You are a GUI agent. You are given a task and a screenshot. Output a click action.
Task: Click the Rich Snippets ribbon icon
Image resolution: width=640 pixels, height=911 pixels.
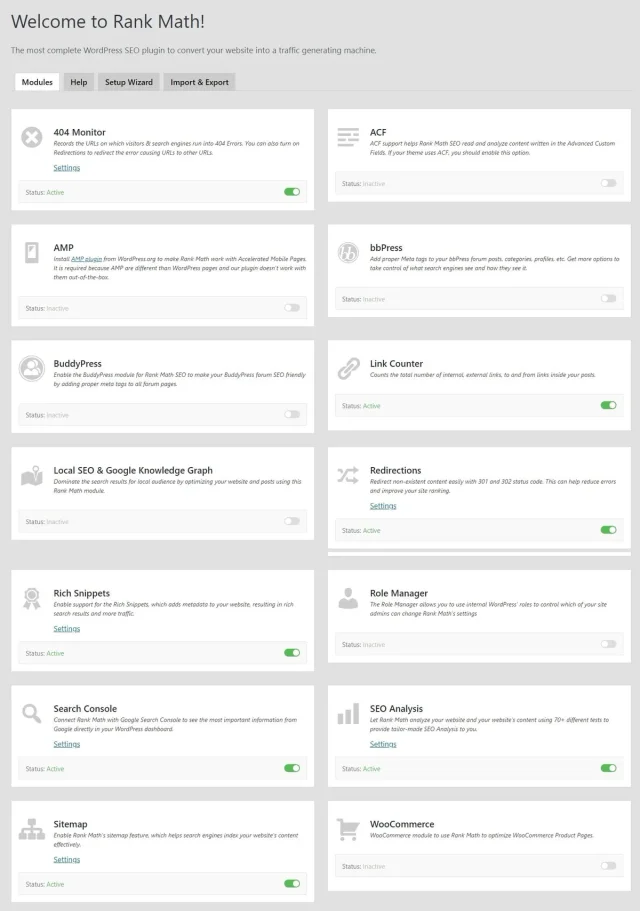[32, 598]
